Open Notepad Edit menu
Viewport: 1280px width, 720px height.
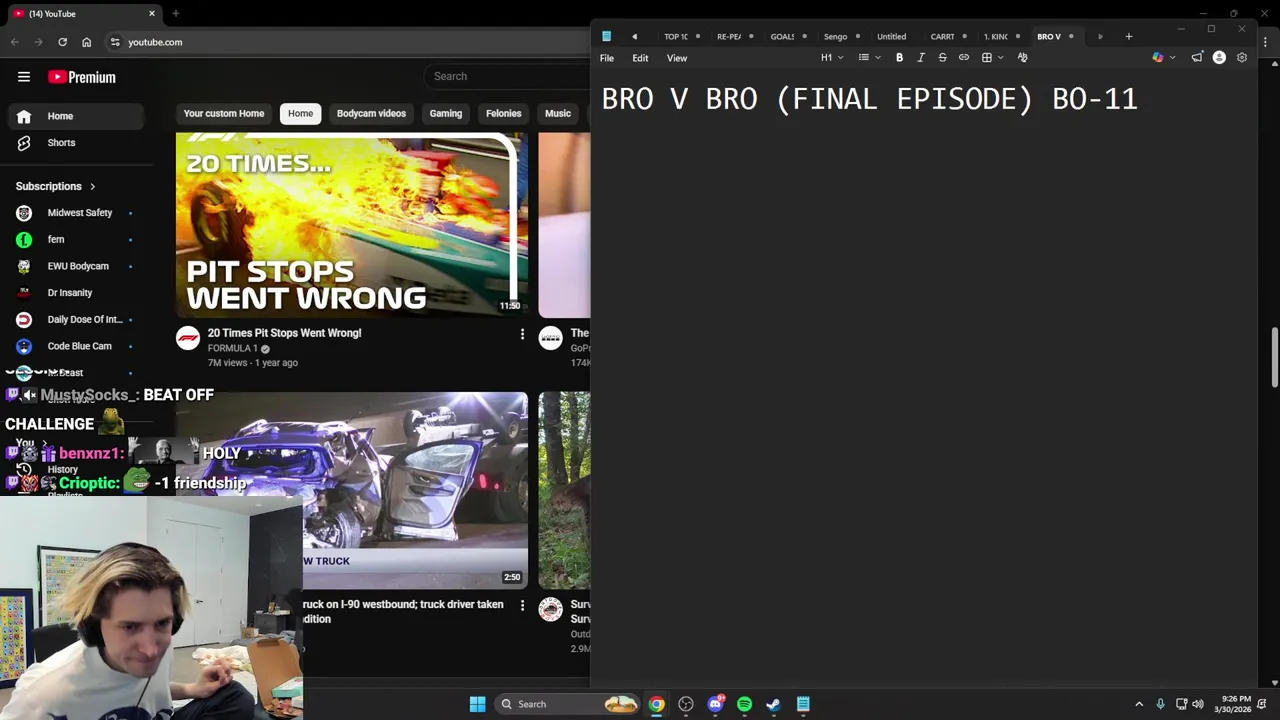click(x=640, y=58)
